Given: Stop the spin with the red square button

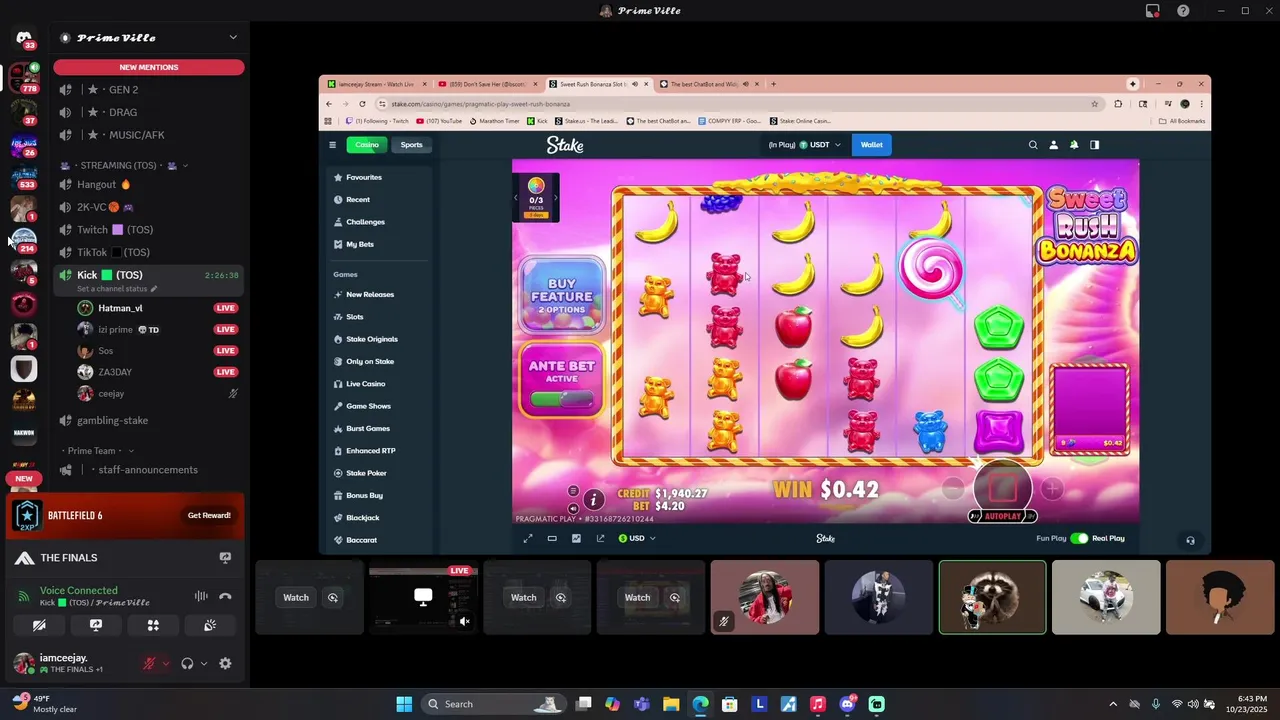Looking at the screenshot, I should [1003, 488].
